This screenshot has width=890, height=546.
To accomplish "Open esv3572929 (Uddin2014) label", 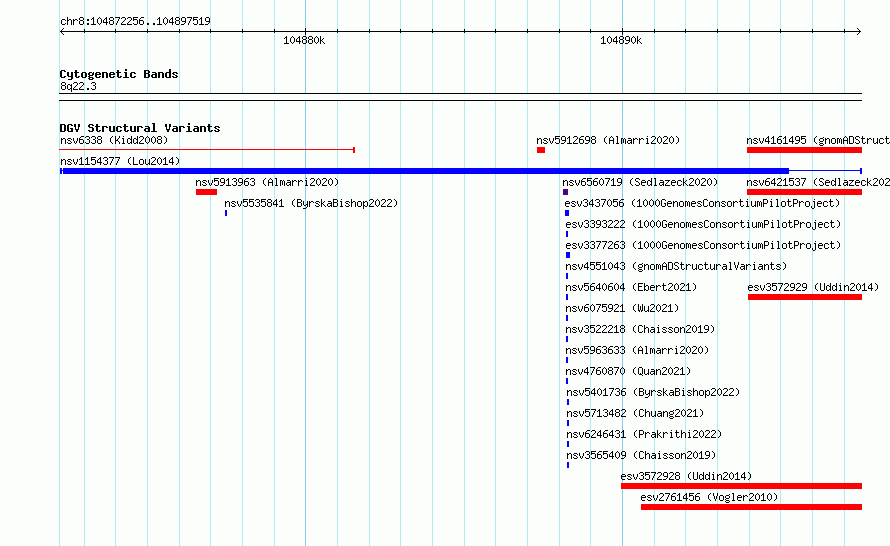I will pyautogui.click(x=813, y=287).
